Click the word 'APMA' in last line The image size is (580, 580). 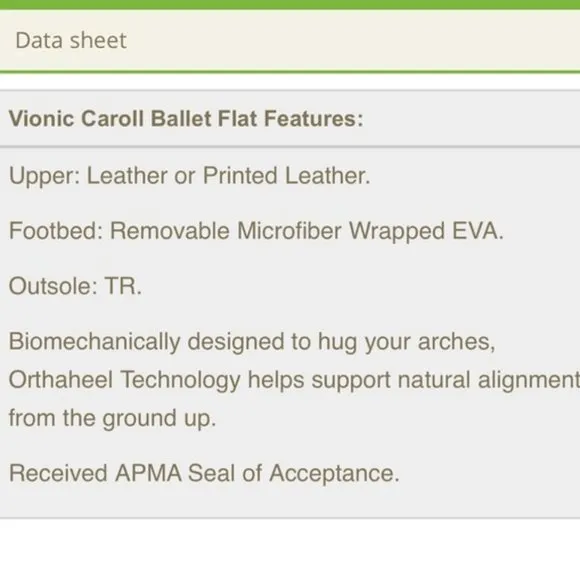pyautogui.click(x=148, y=473)
